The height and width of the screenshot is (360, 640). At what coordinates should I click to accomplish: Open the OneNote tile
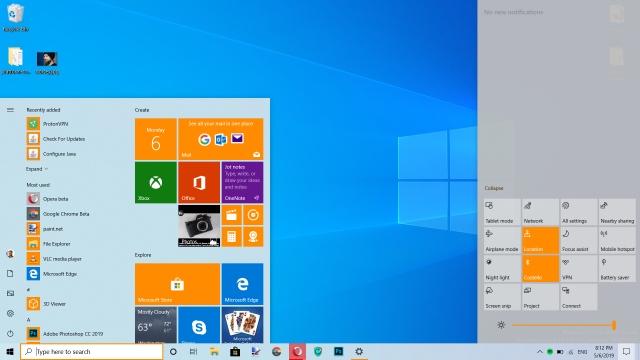pos(242,182)
